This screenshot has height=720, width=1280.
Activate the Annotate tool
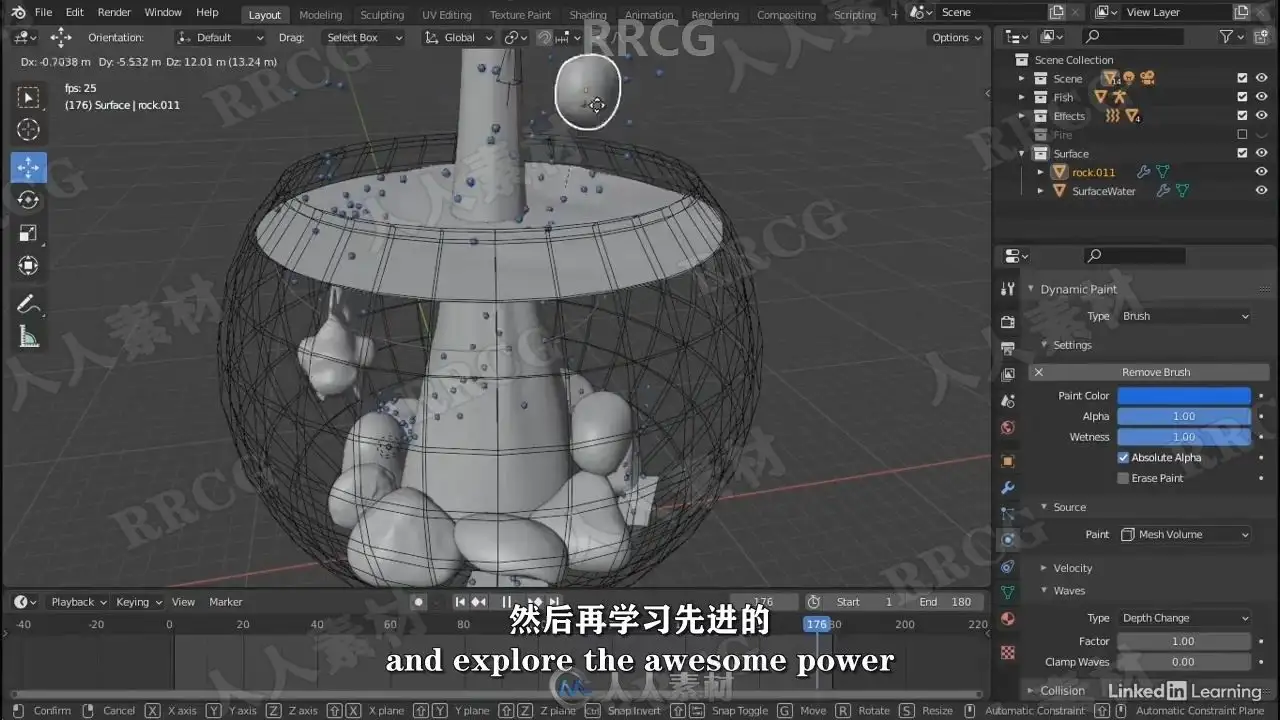point(29,304)
